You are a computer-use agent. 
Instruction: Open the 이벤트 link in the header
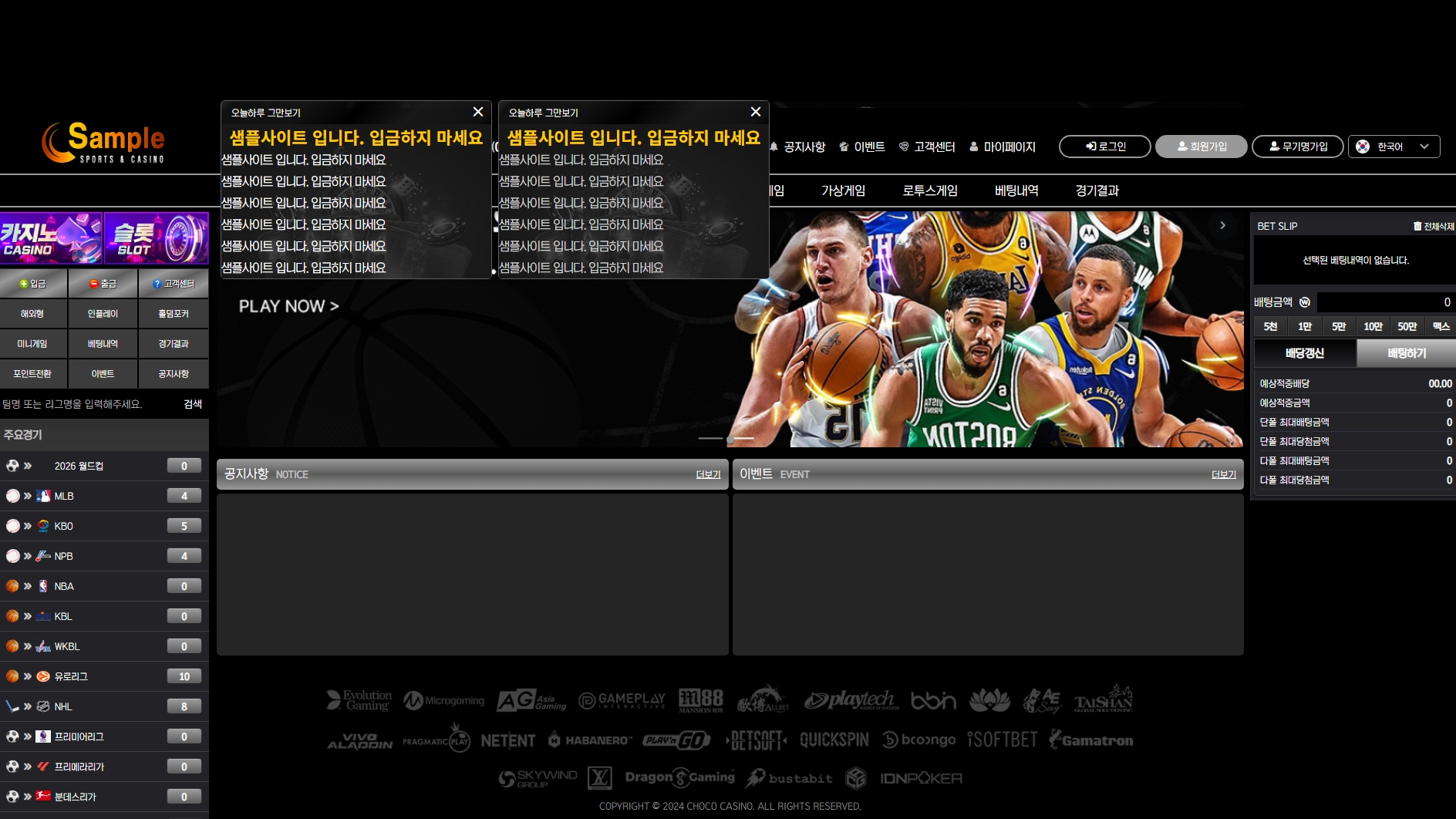pos(862,147)
